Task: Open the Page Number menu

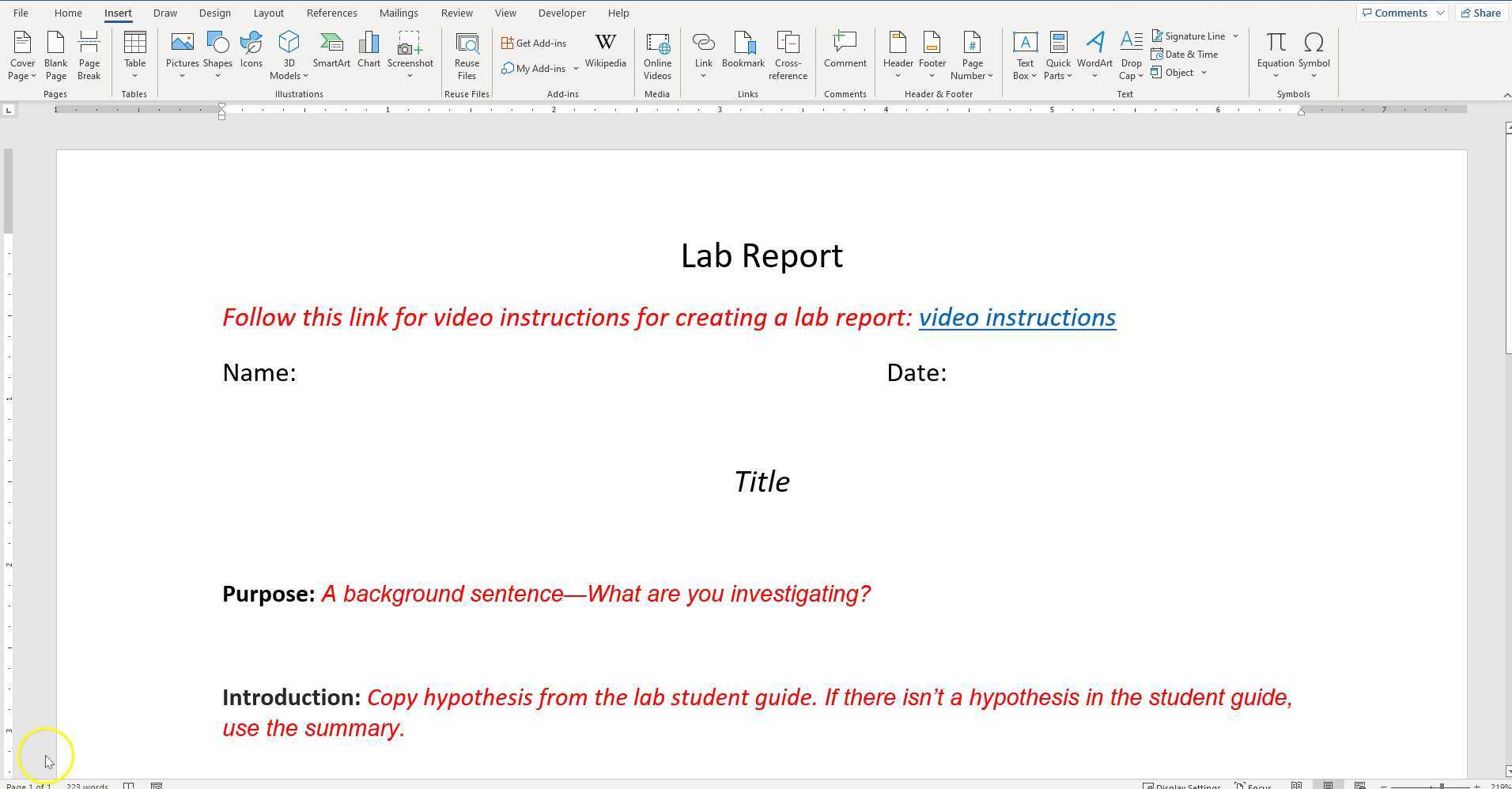Action: [x=971, y=55]
